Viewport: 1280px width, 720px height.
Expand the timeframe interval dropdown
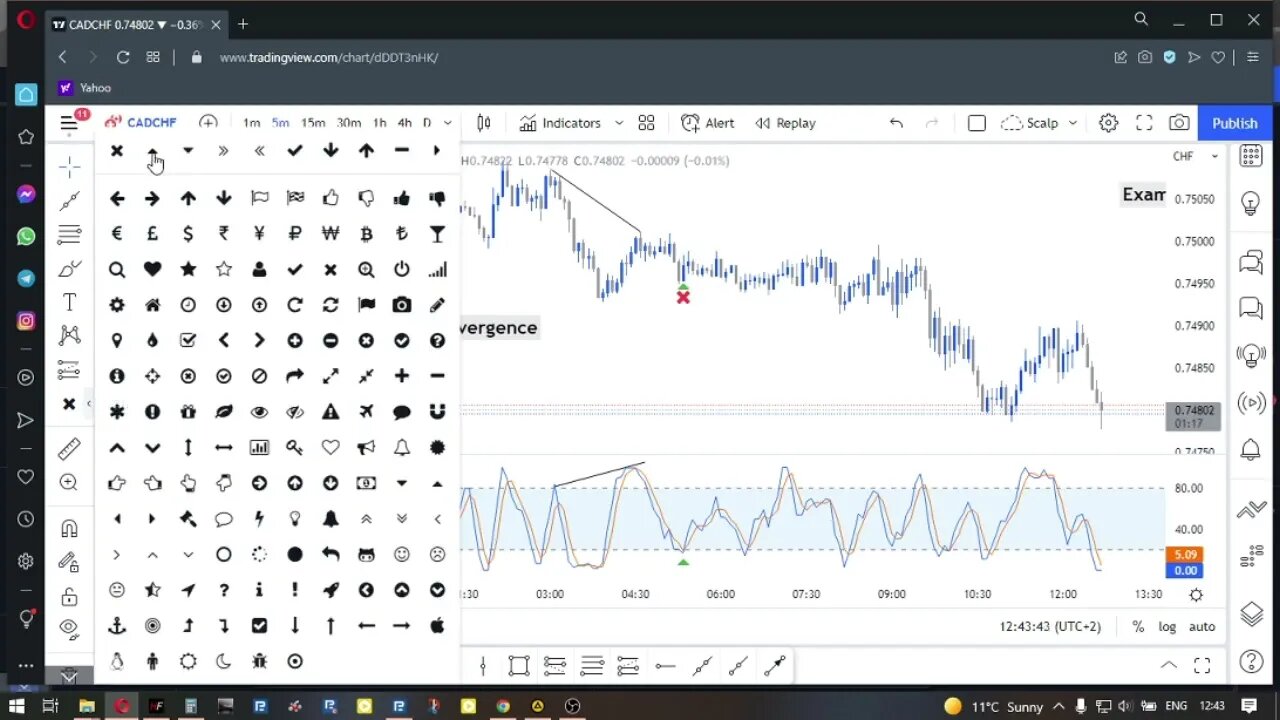pyautogui.click(x=447, y=123)
